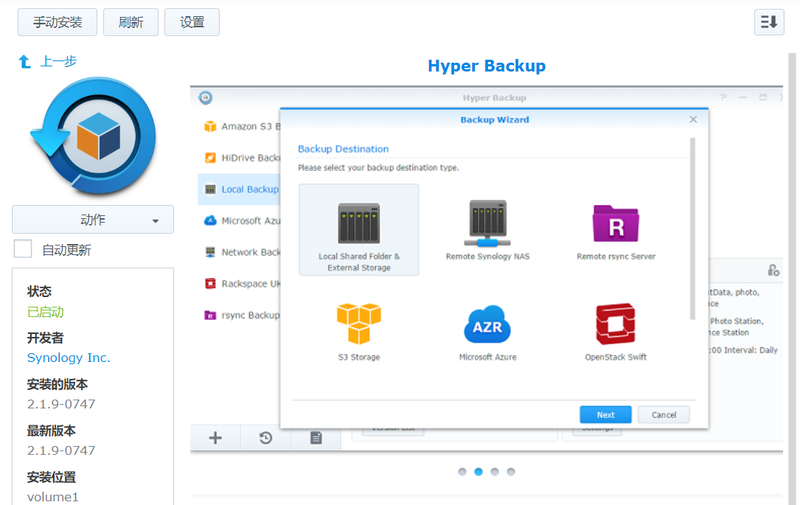Select the Microsoft Azure icon

[x=487, y=324]
